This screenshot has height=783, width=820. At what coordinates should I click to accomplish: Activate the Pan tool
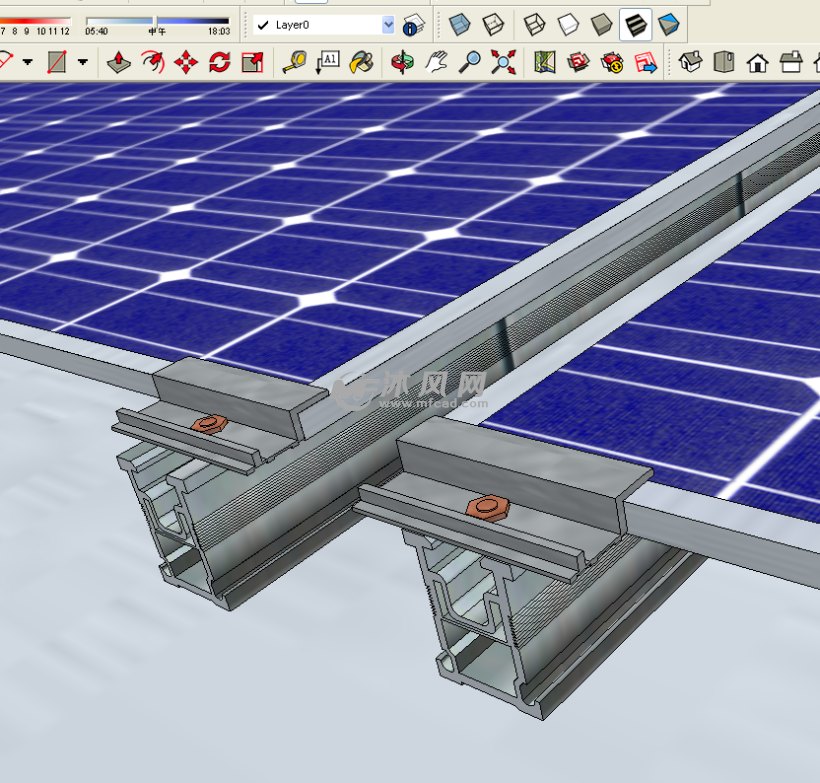[435, 62]
